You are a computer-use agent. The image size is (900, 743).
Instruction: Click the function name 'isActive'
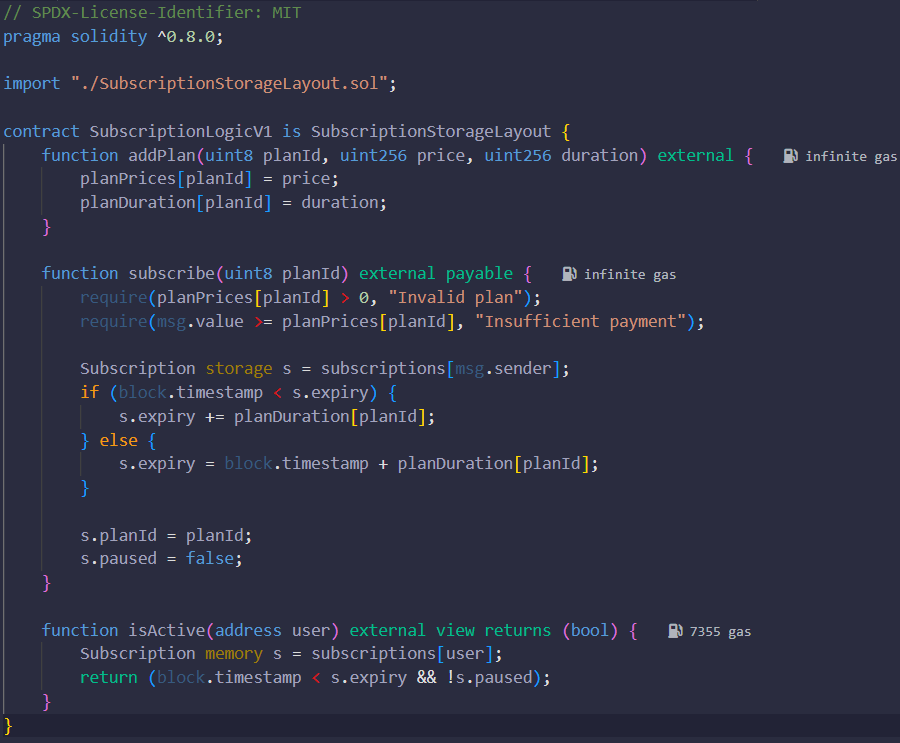(166, 630)
